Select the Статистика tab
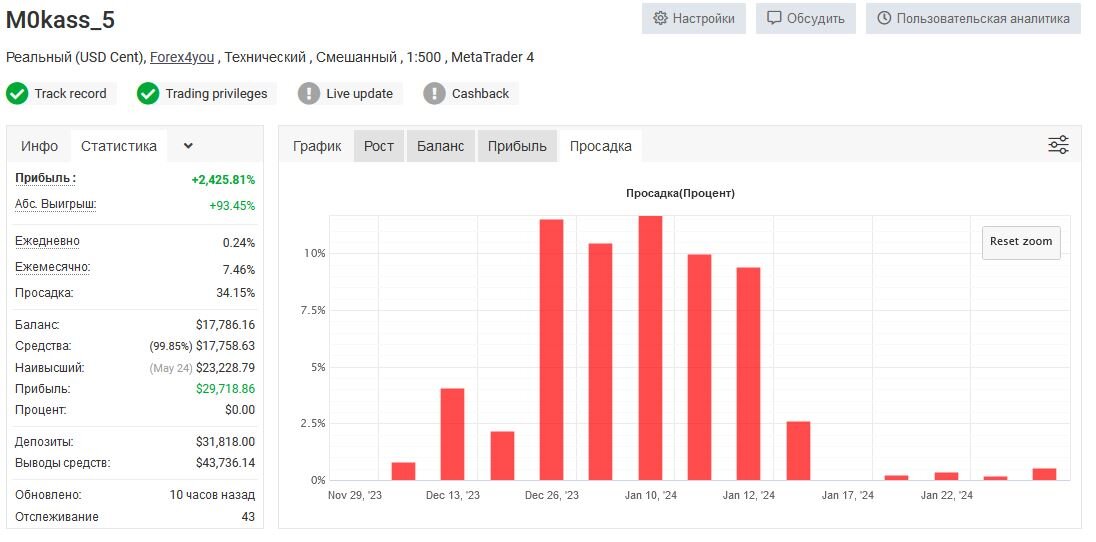The width and height of the screenshot is (1096, 542). pos(119,146)
